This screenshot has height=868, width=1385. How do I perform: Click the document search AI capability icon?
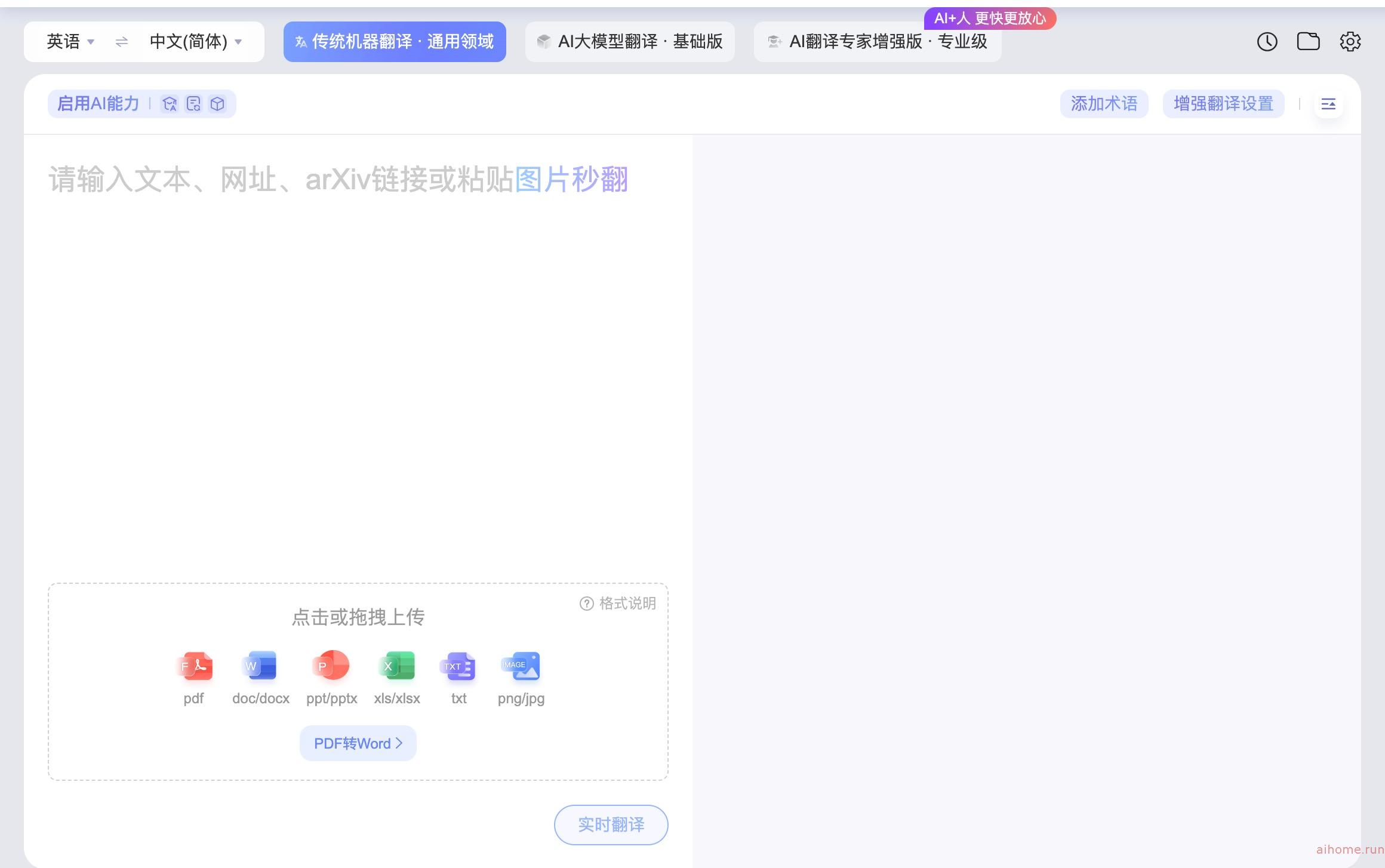193,104
